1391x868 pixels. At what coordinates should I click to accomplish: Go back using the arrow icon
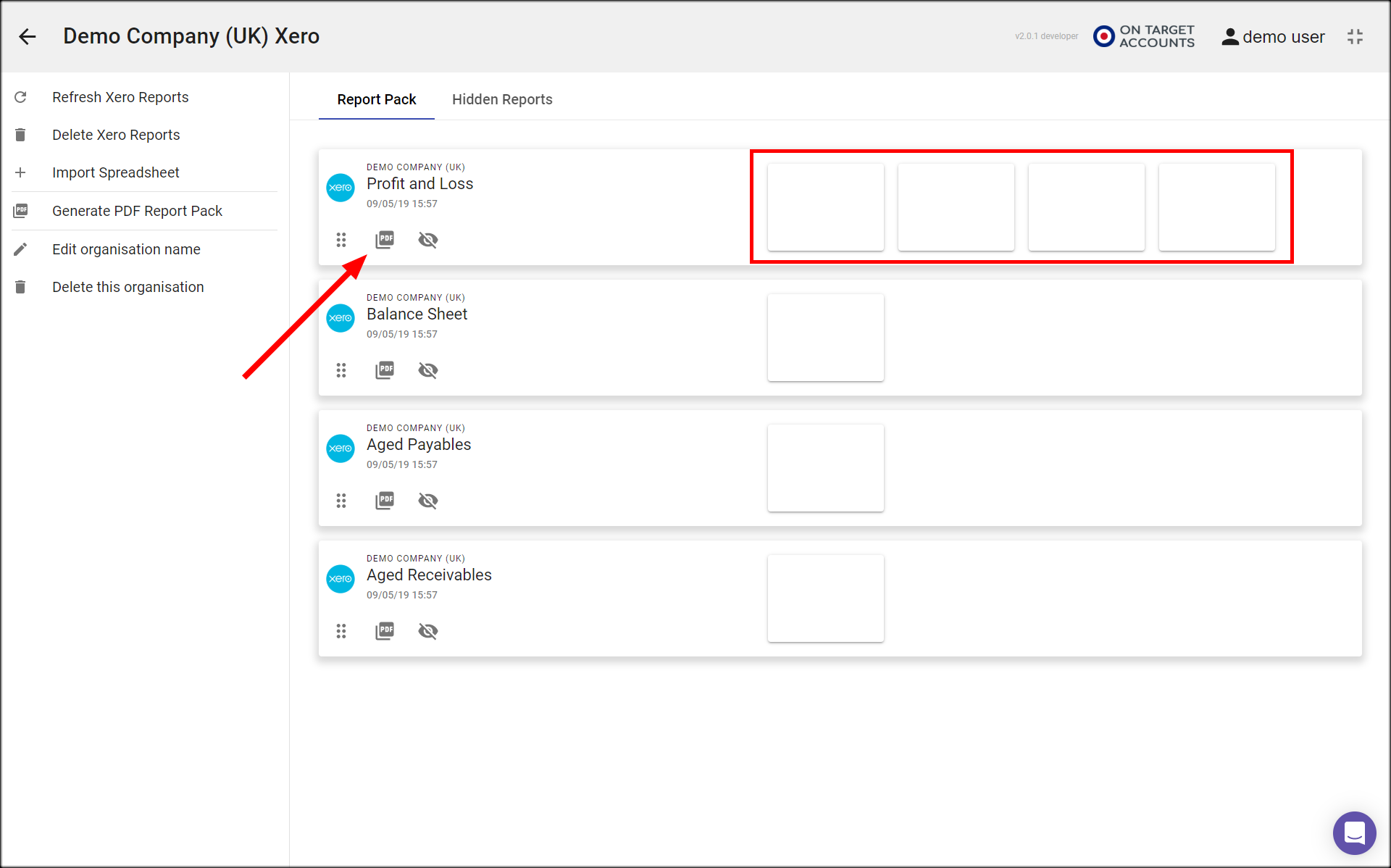pos(28,36)
